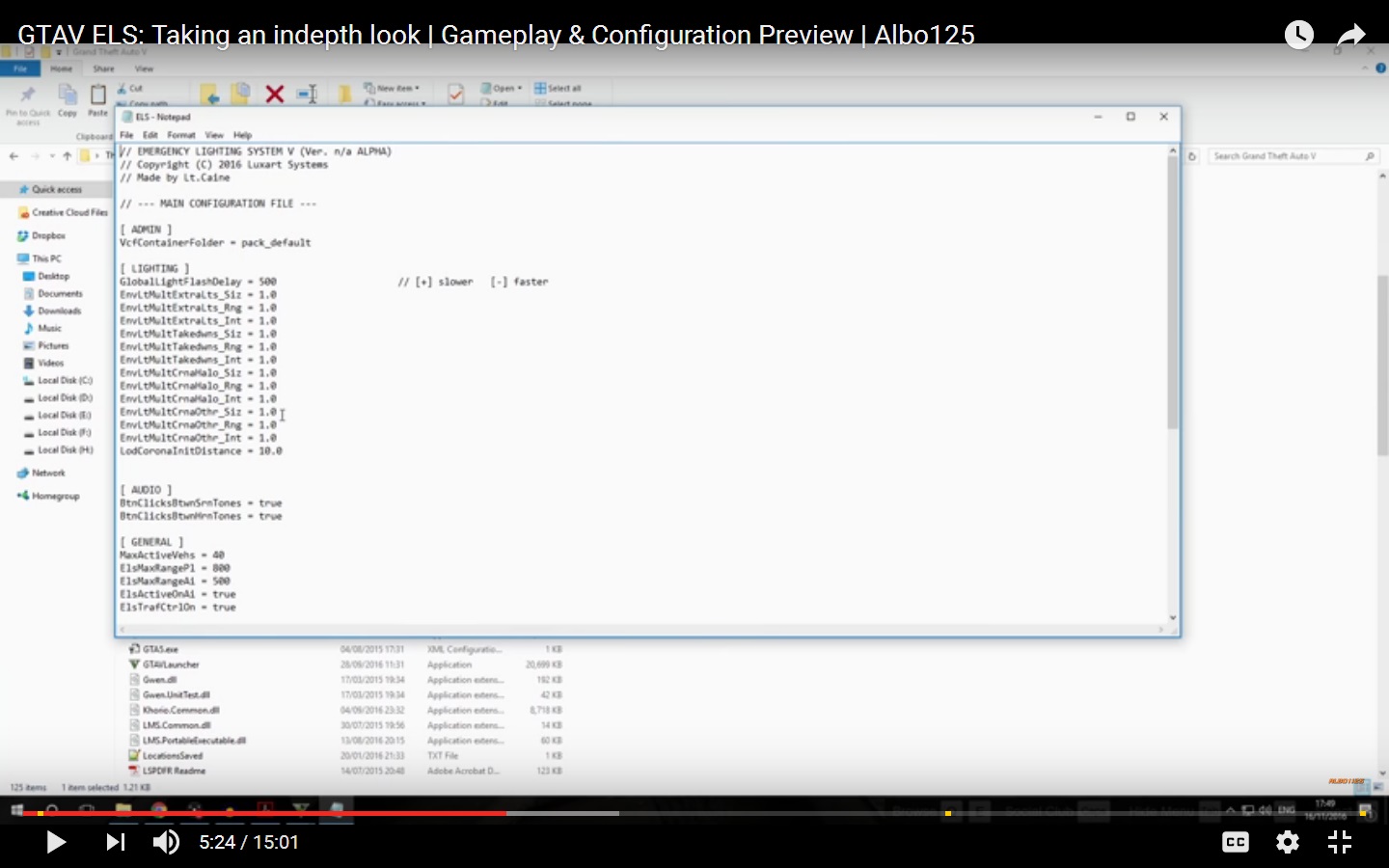This screenshot has width=1389, height=868.
Task: Click the Back arrow in Explorer
Action: [14, 155]
